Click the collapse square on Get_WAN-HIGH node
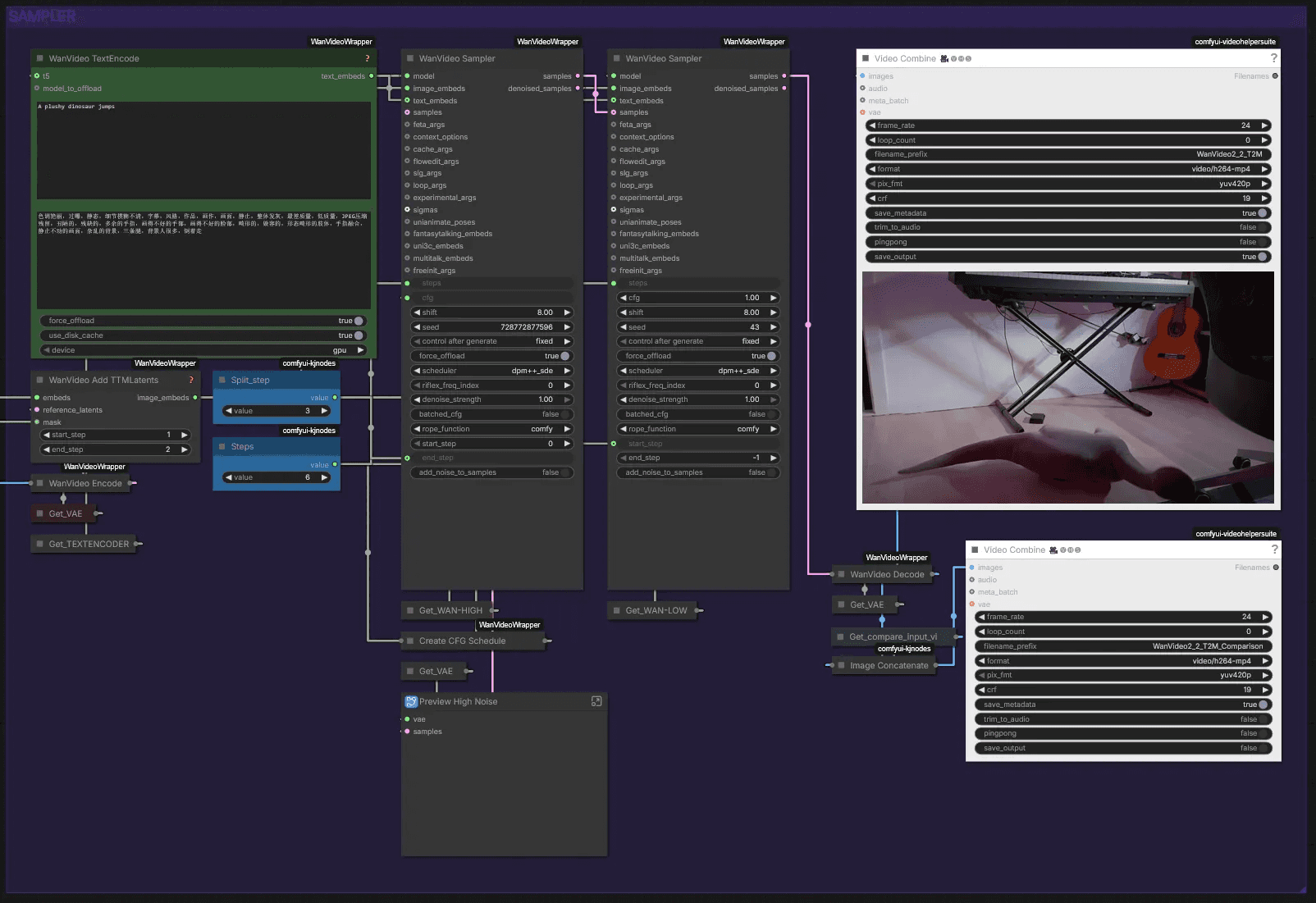Screen dimensions: 1316x903 410,611
